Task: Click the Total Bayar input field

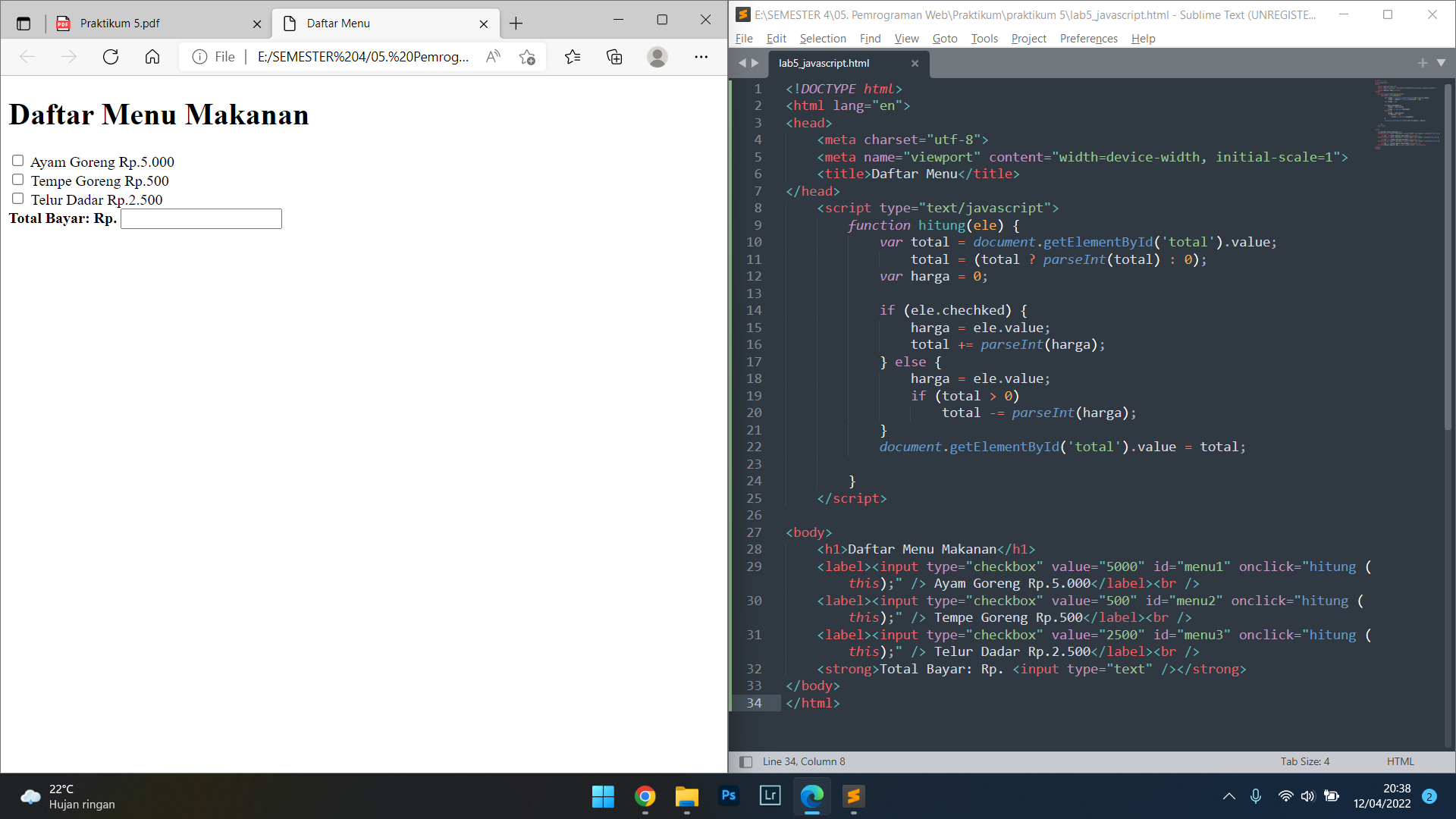Action: tap(200, 218)
